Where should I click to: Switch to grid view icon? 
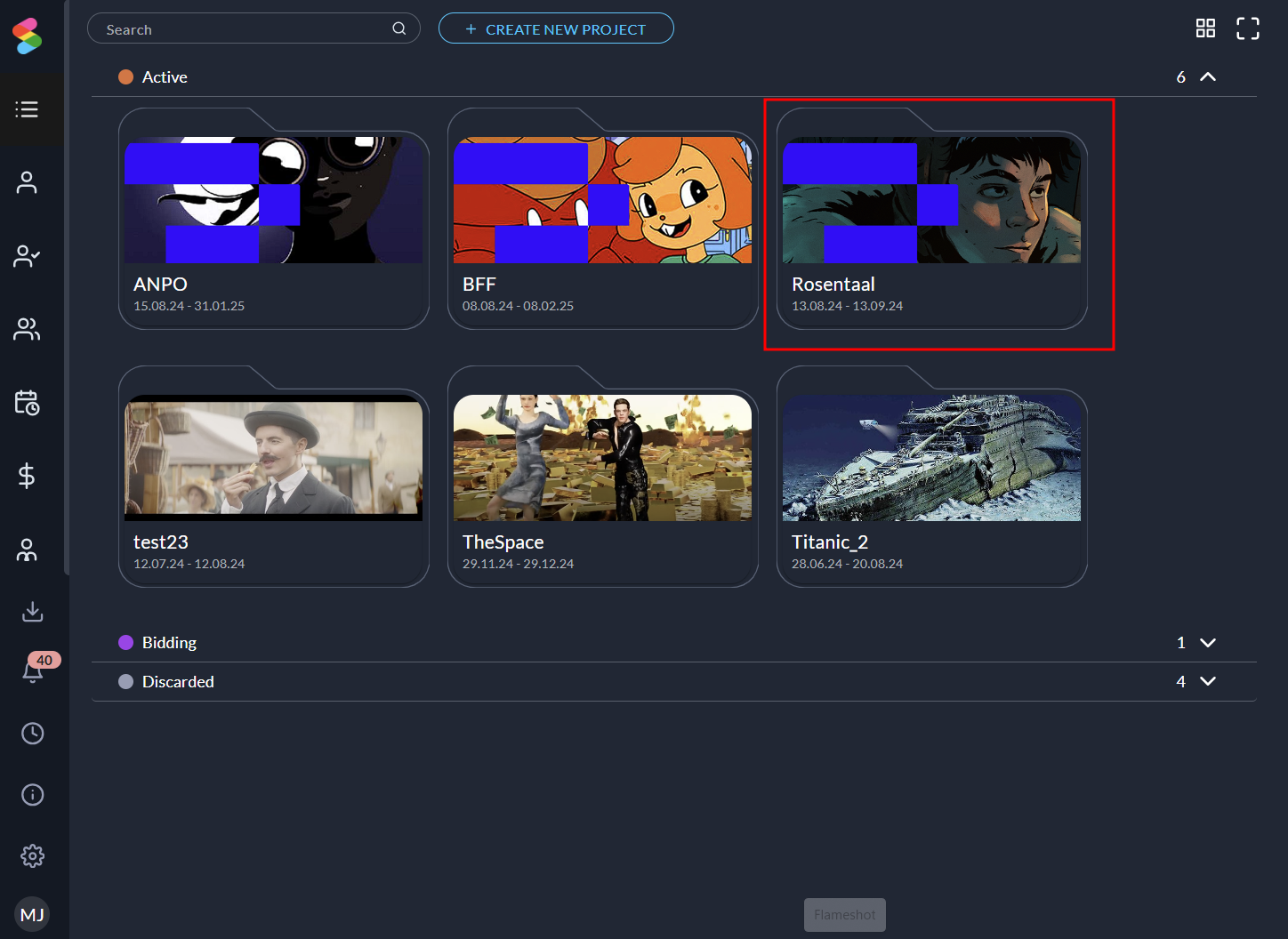[1205, 28]
